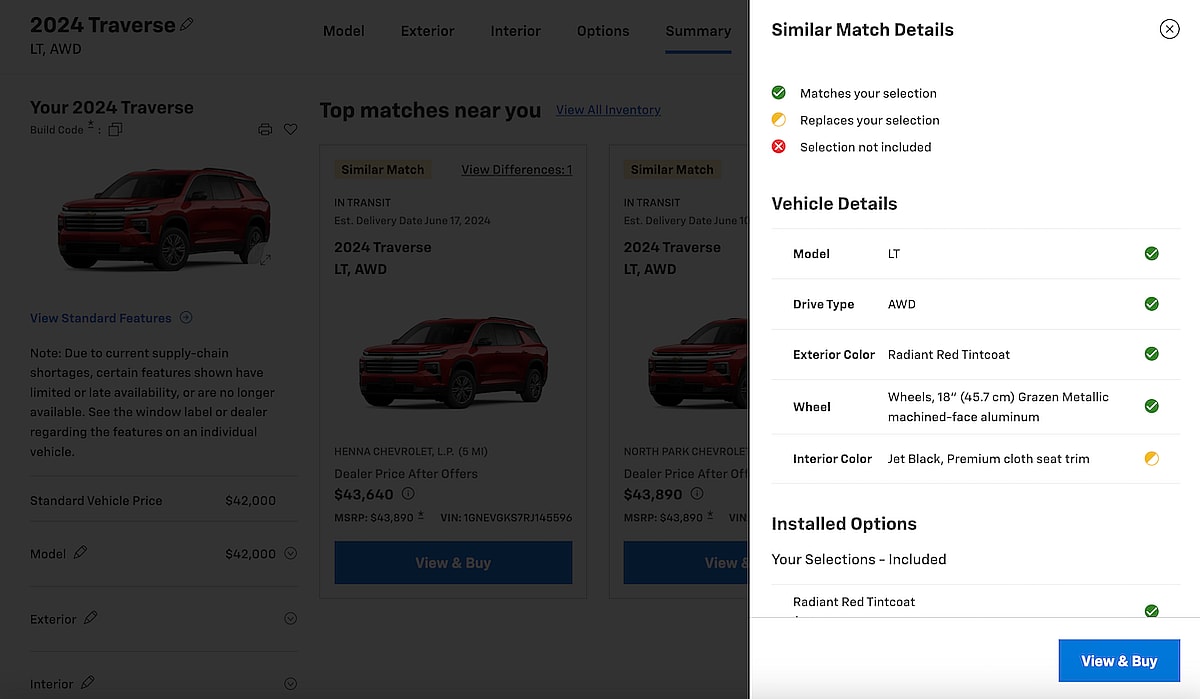
Task: Edit the Model section with its pencil icon
Action: point(80,552)
